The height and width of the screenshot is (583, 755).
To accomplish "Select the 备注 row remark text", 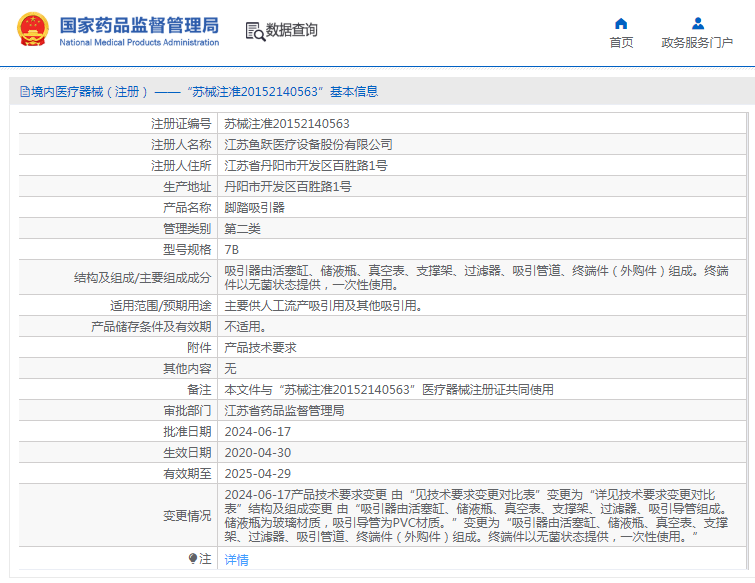I will (x=389, y=389).
